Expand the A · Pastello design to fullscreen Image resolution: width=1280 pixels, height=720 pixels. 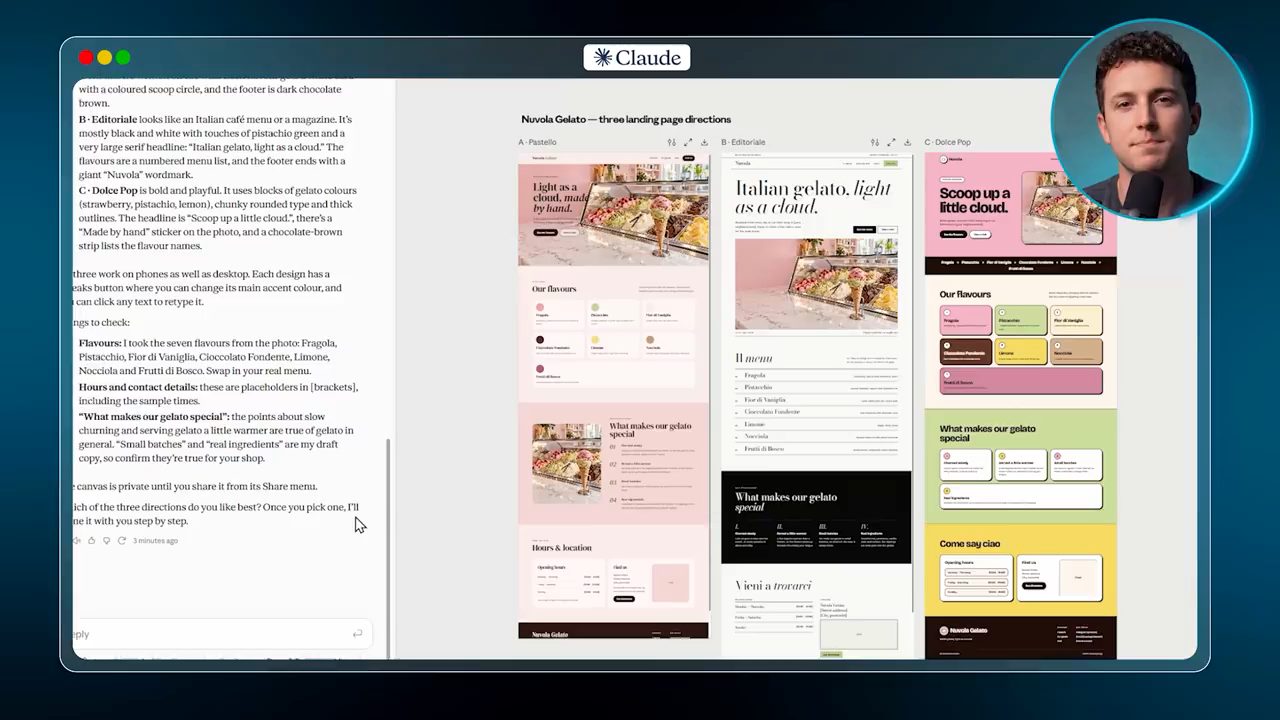point(688,142)
